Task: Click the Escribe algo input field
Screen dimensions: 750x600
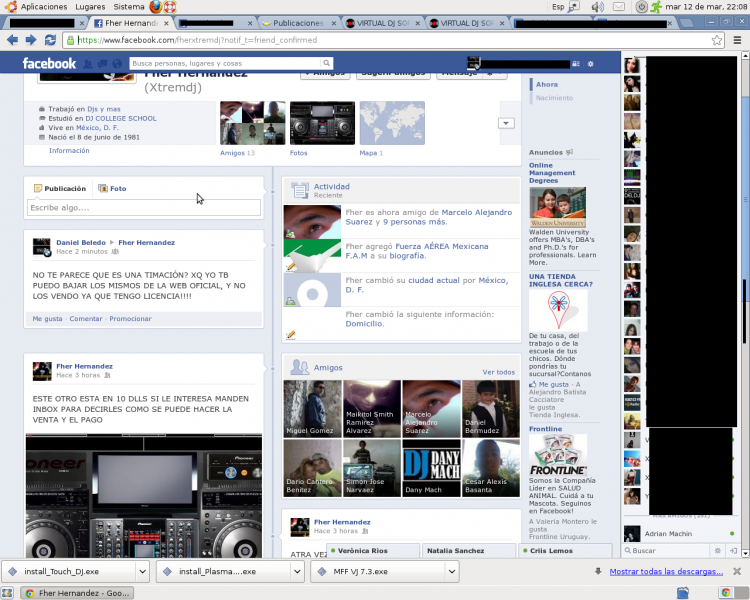Action: click(143, 208)
